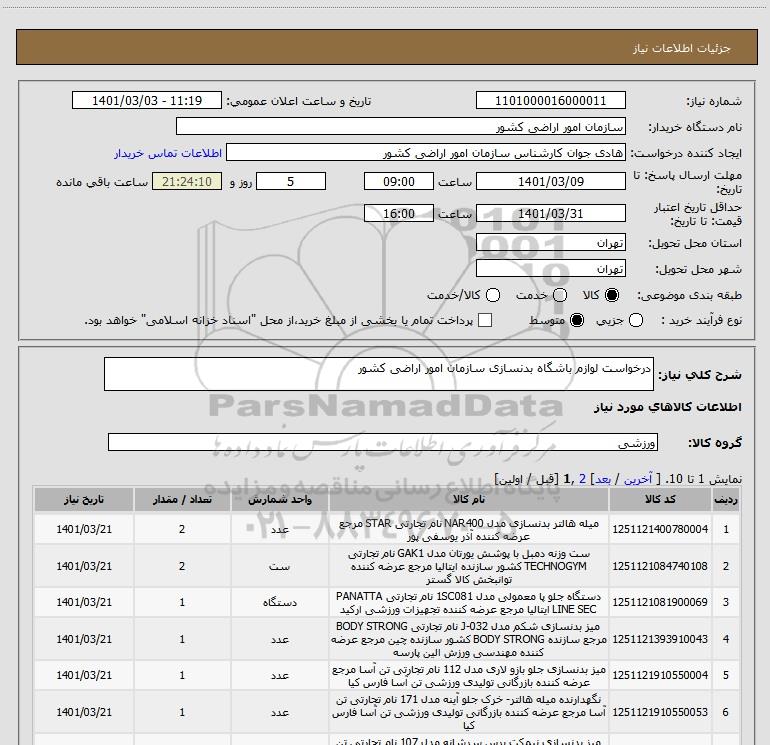Select the خدمت radio button

[x=560, y=295]
